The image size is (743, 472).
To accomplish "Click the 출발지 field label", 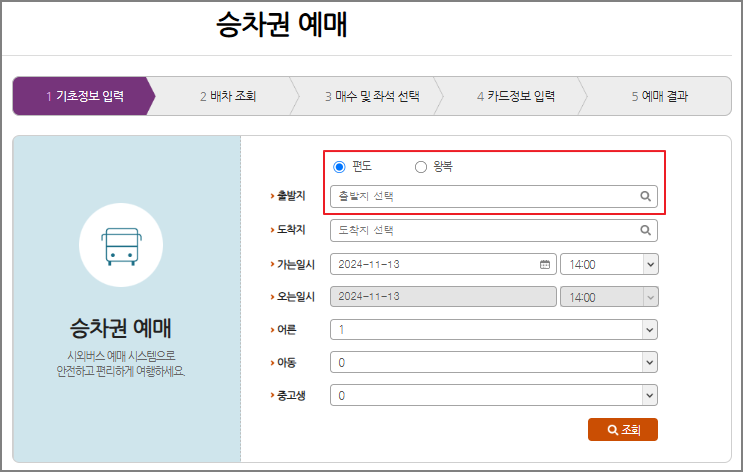I will click(x=291, y=196).
